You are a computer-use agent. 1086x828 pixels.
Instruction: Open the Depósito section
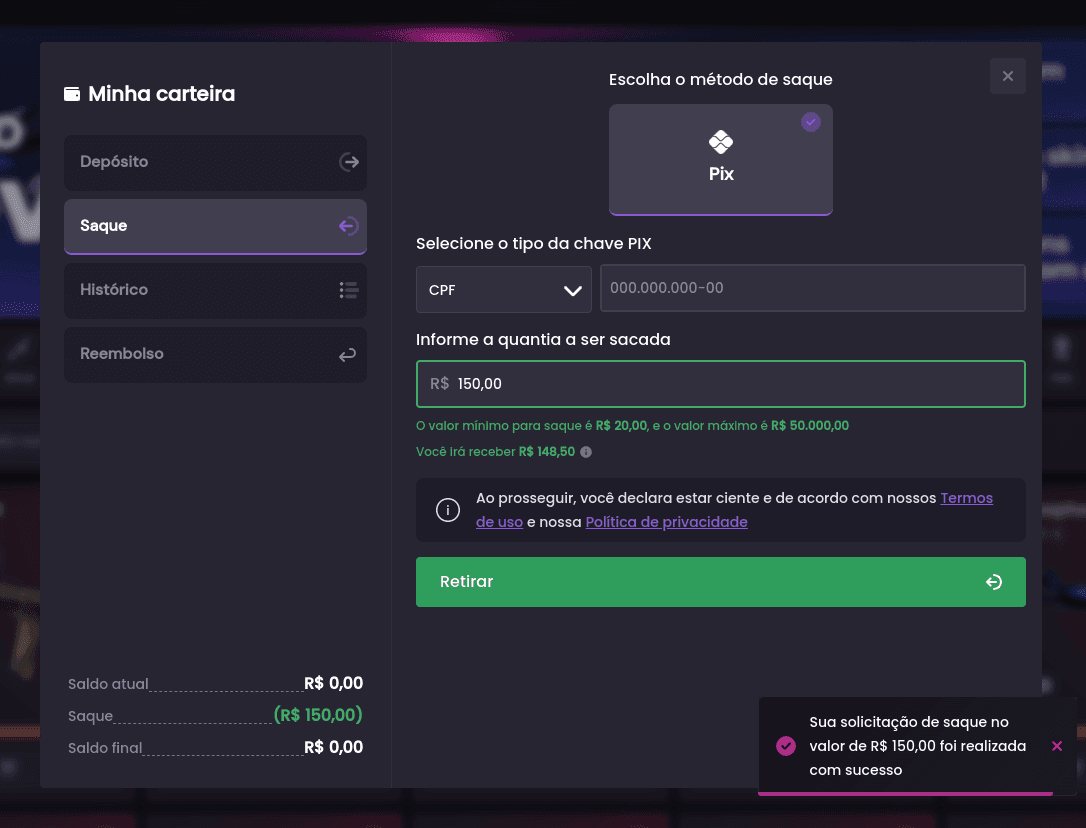tap(215, 162)
